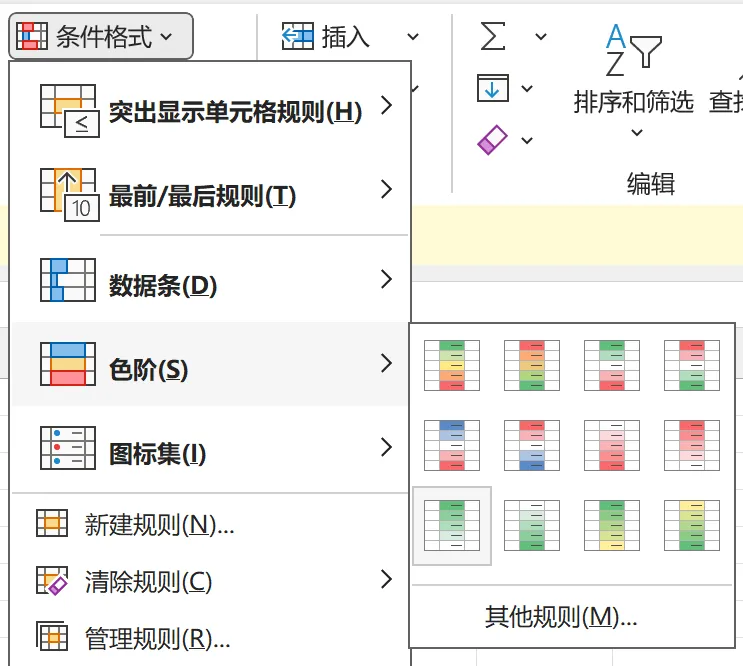This screenshot has height=666, width=743.
Task: Click the Fill down-arrow icon
Action: point(493,88)
